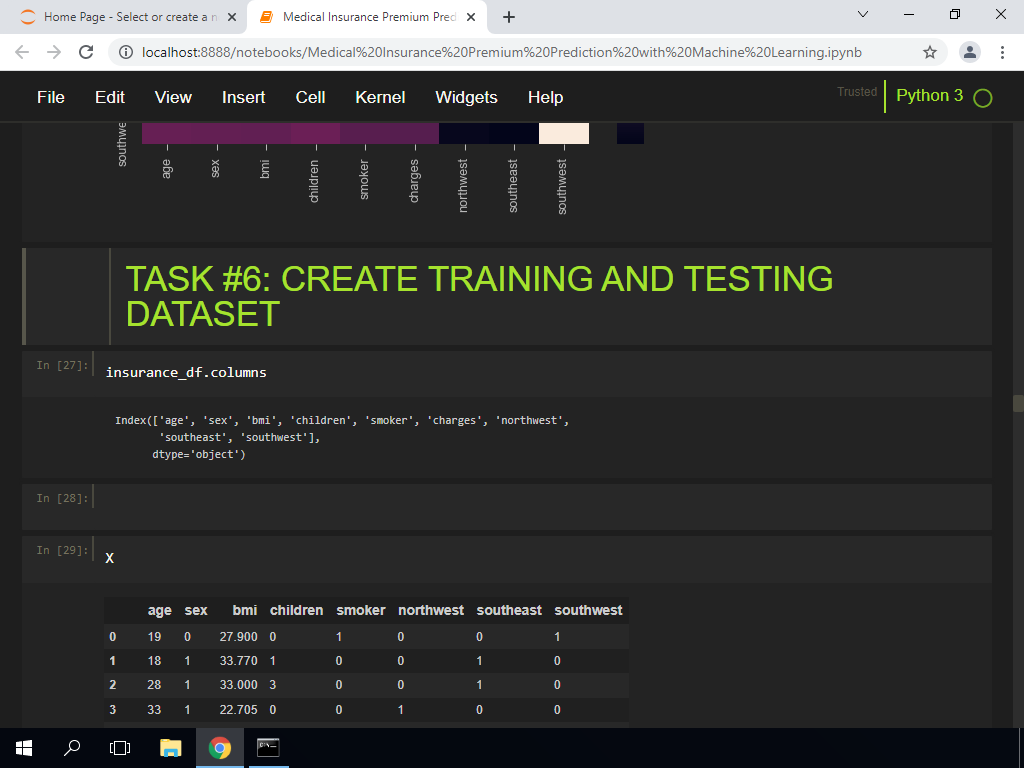Open the View menu
The width and height of the screenshot is (1024, 768).
click(x=173, y=97)
